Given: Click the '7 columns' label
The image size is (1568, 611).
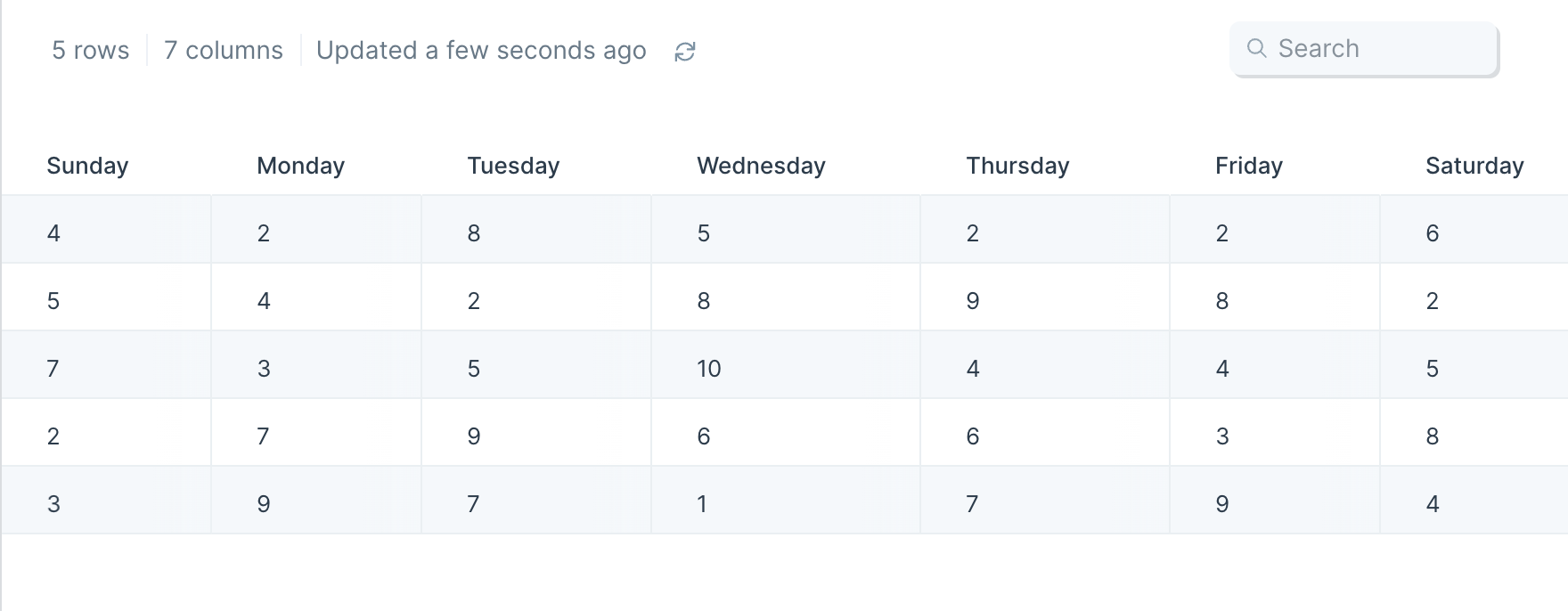Looking at the screenshot, I should click(224, 50).
